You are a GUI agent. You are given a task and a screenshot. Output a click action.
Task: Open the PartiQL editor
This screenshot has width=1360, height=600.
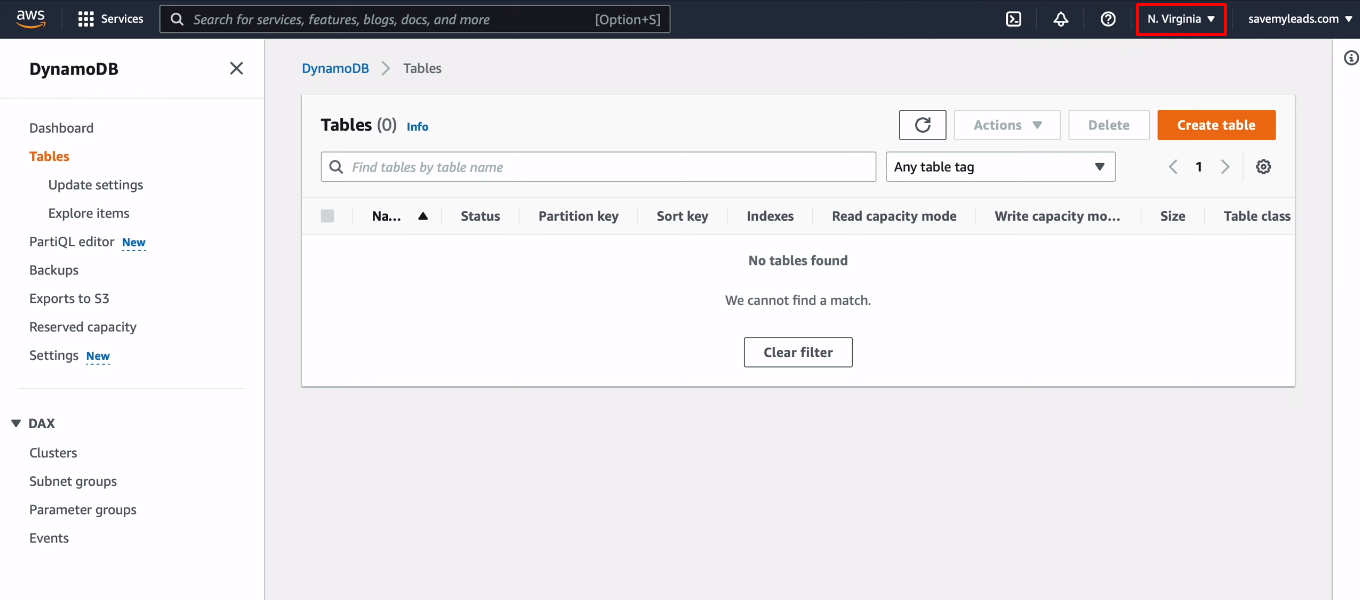tap(72, 242)
